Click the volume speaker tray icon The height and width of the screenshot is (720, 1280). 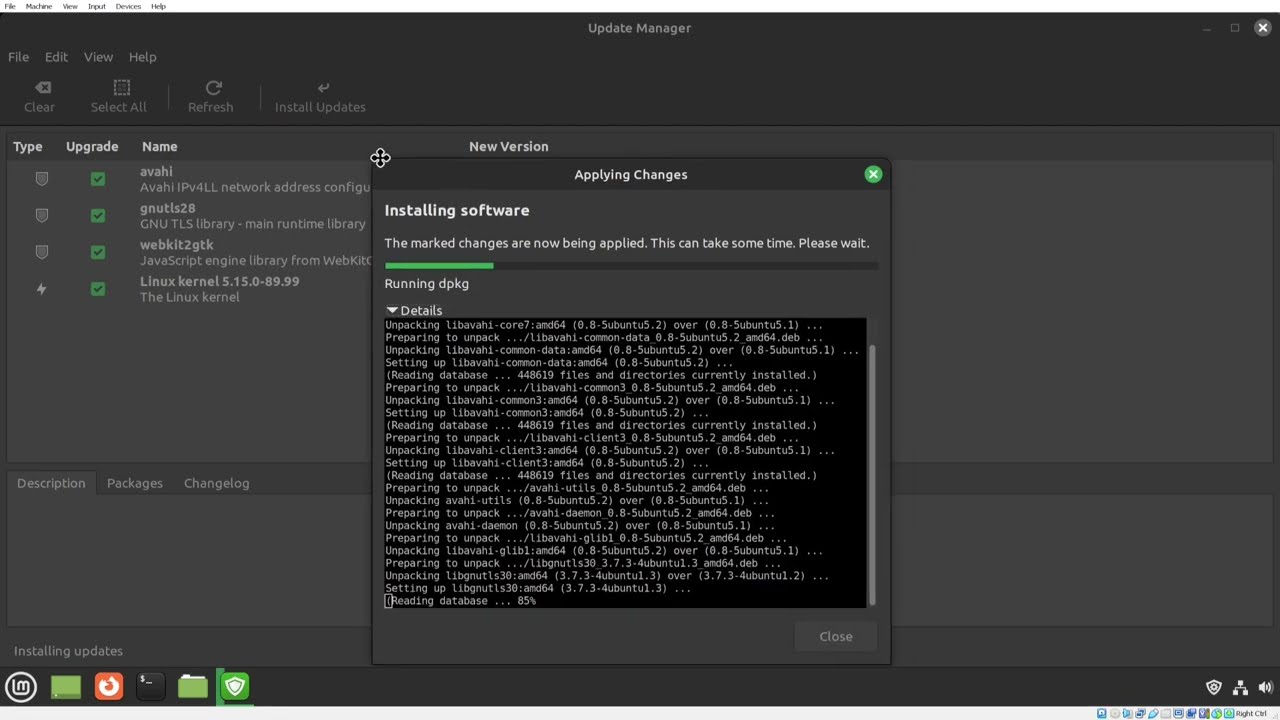tap(1265, 687)
